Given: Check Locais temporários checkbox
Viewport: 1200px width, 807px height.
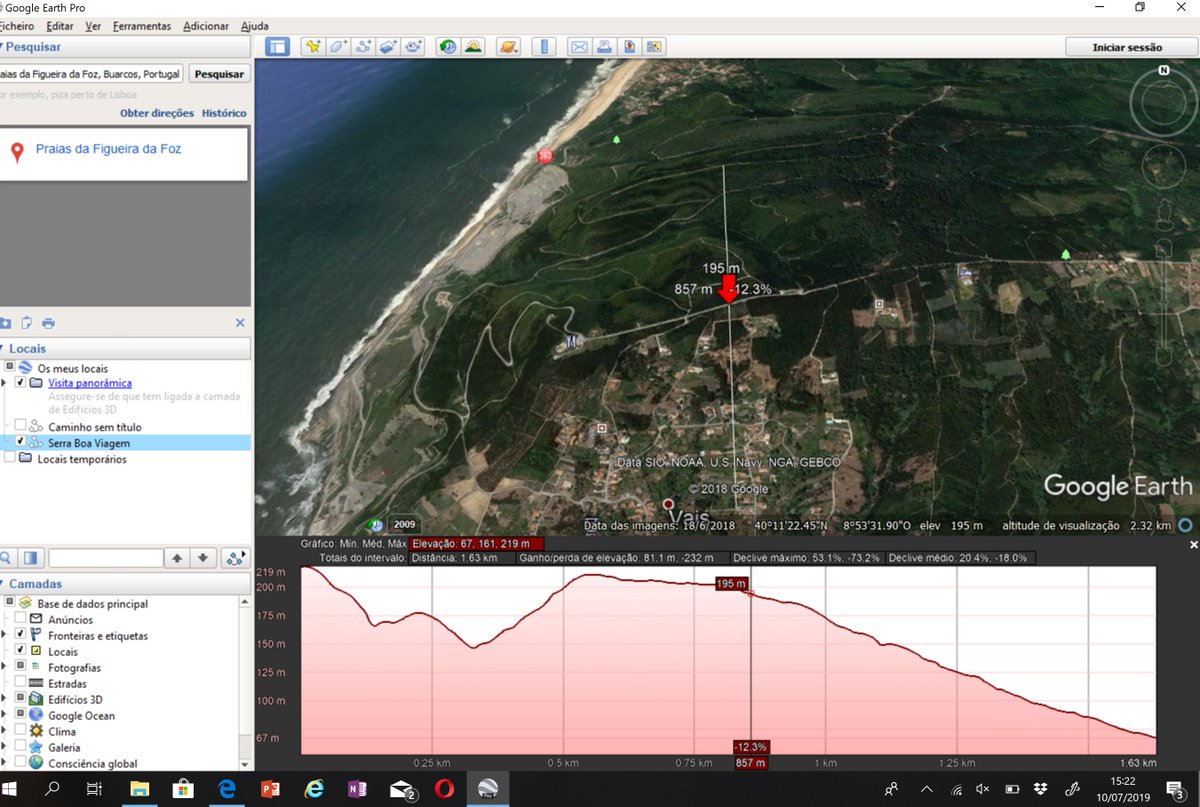Looking at the screenshot, I should (10, 458).
